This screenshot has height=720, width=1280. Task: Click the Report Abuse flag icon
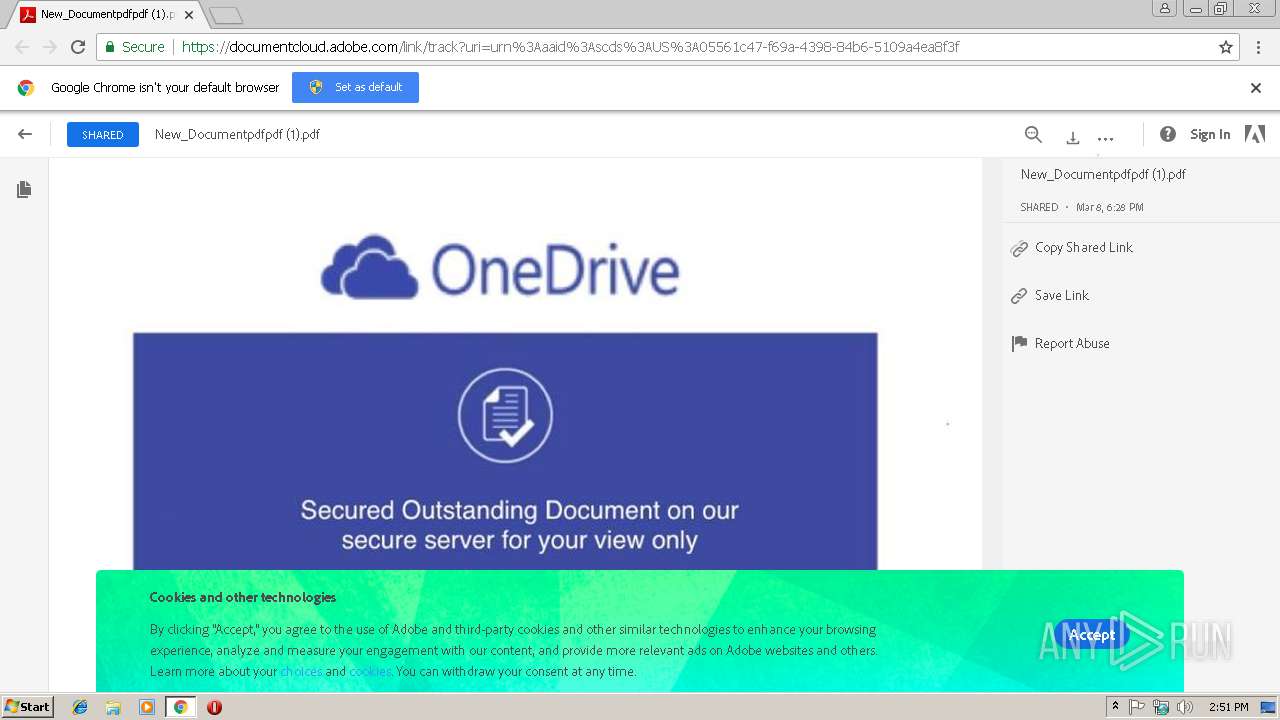(x=1019, y=343)
